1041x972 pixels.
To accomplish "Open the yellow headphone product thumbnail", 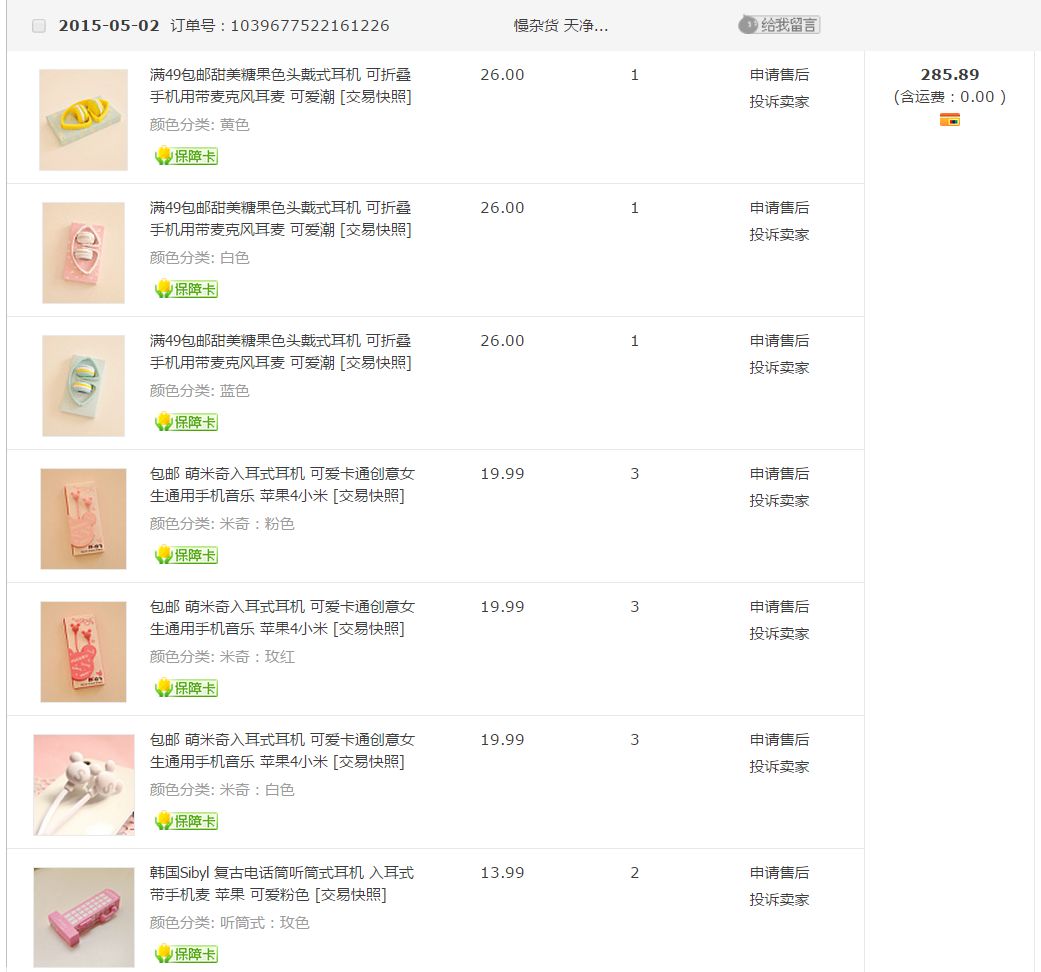I will pyautogui.click(x=84, y=120).
